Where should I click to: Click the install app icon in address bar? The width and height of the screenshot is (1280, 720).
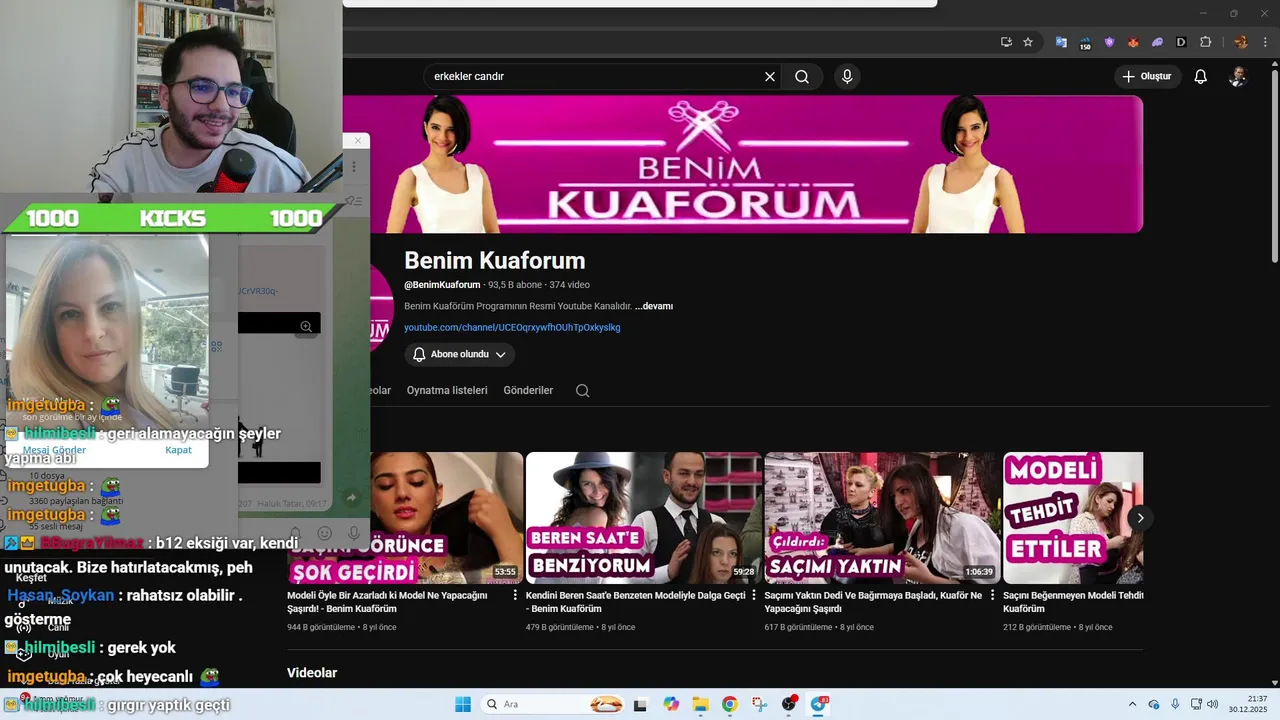(x=1006, y=42)
